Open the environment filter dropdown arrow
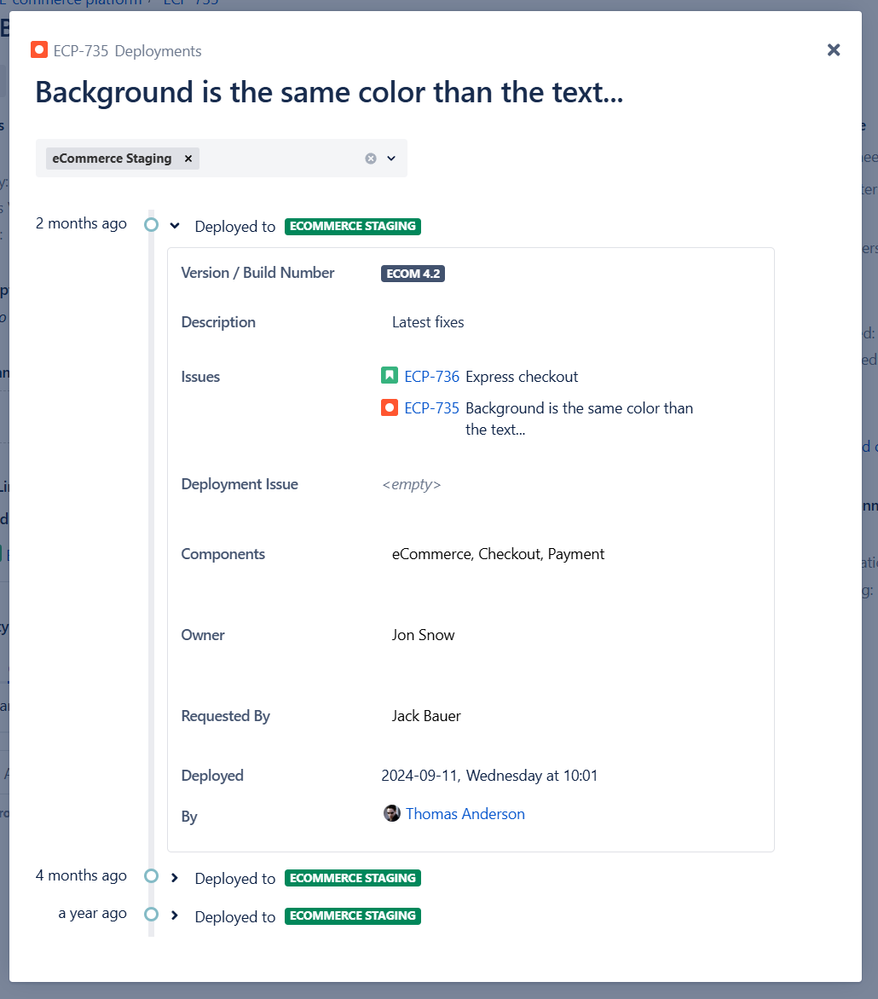The image size is (878, 999). click(x=391, y=159)
